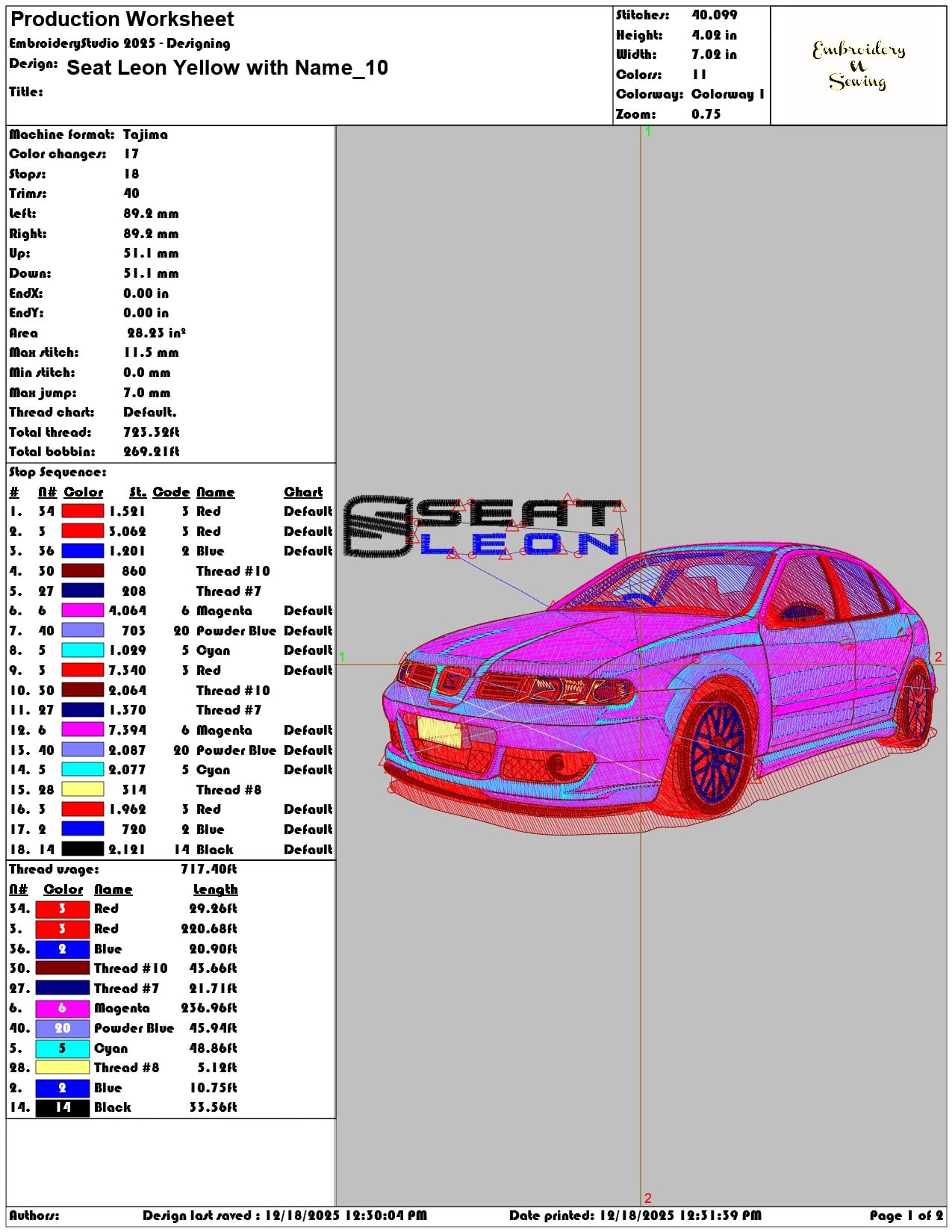Click the Stop Sequence heading
Viewport: 952px width, 1232px height.
[x=57, y=472]
